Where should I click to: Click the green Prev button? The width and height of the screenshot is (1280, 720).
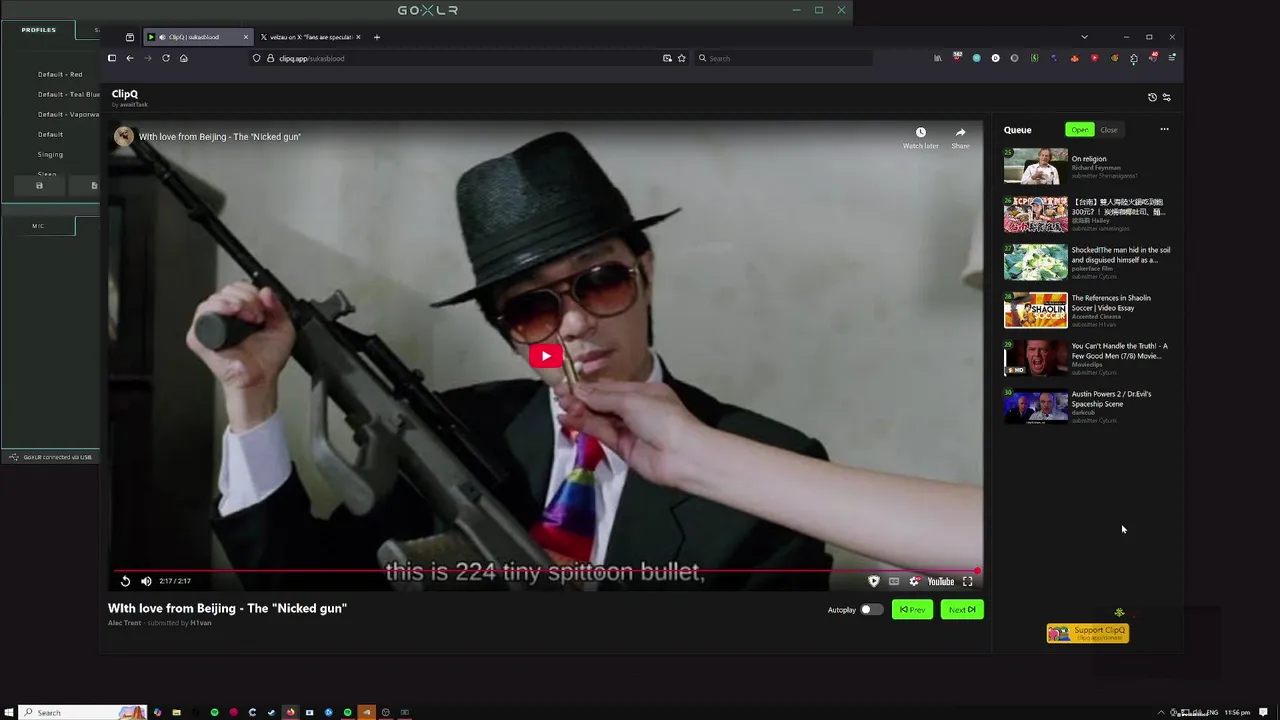click(912, 610)
